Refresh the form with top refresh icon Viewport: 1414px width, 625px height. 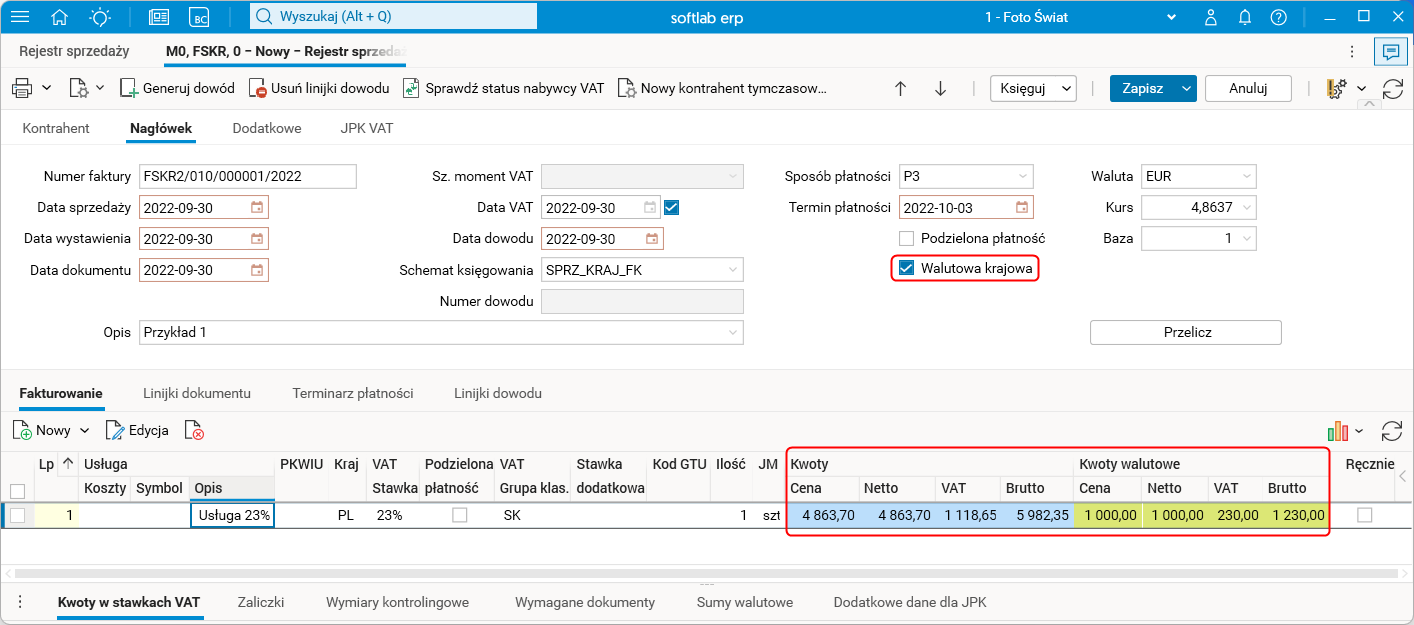pyautogui.click(x=1392, y=88)
